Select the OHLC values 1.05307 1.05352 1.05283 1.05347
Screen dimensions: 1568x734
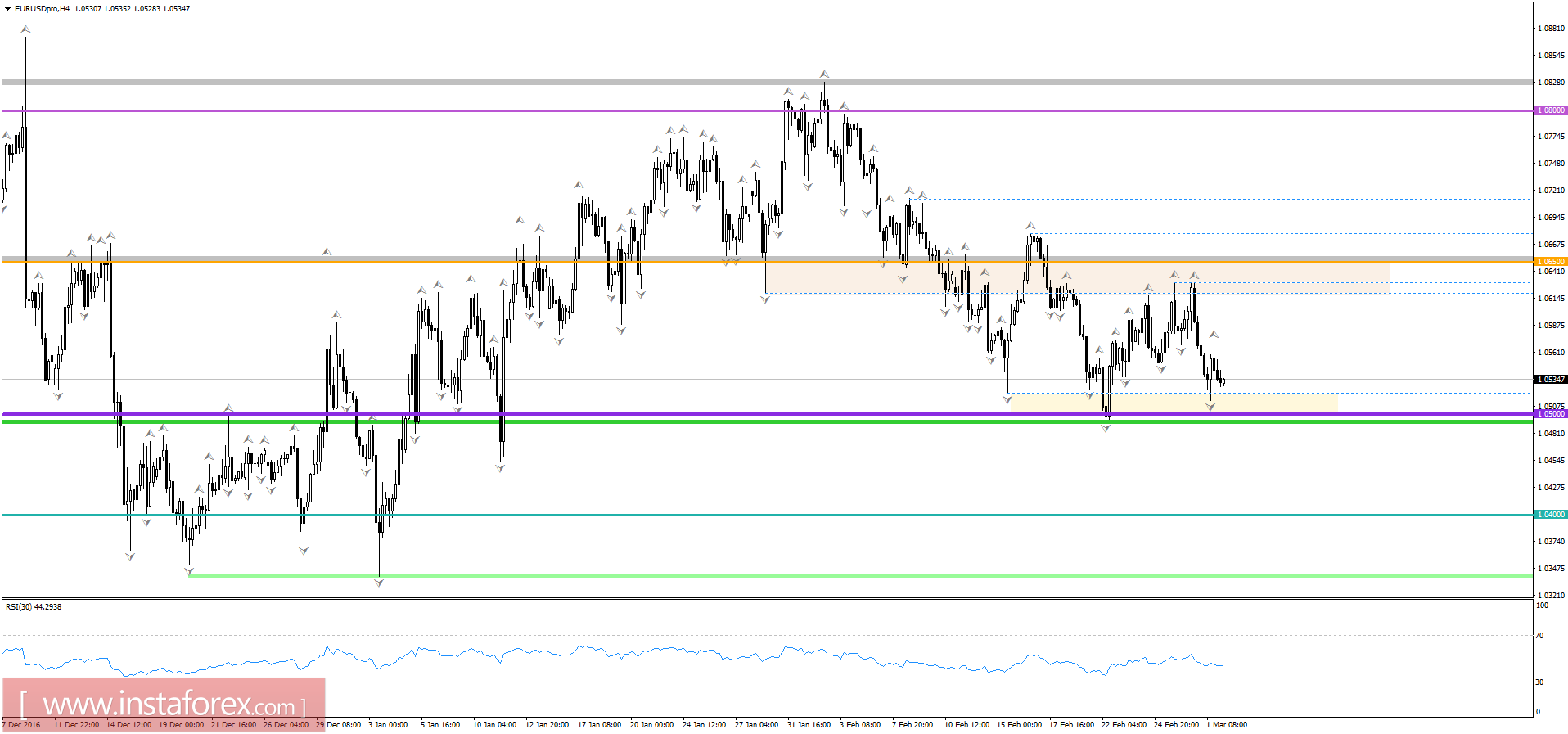(x=132, y=9)
